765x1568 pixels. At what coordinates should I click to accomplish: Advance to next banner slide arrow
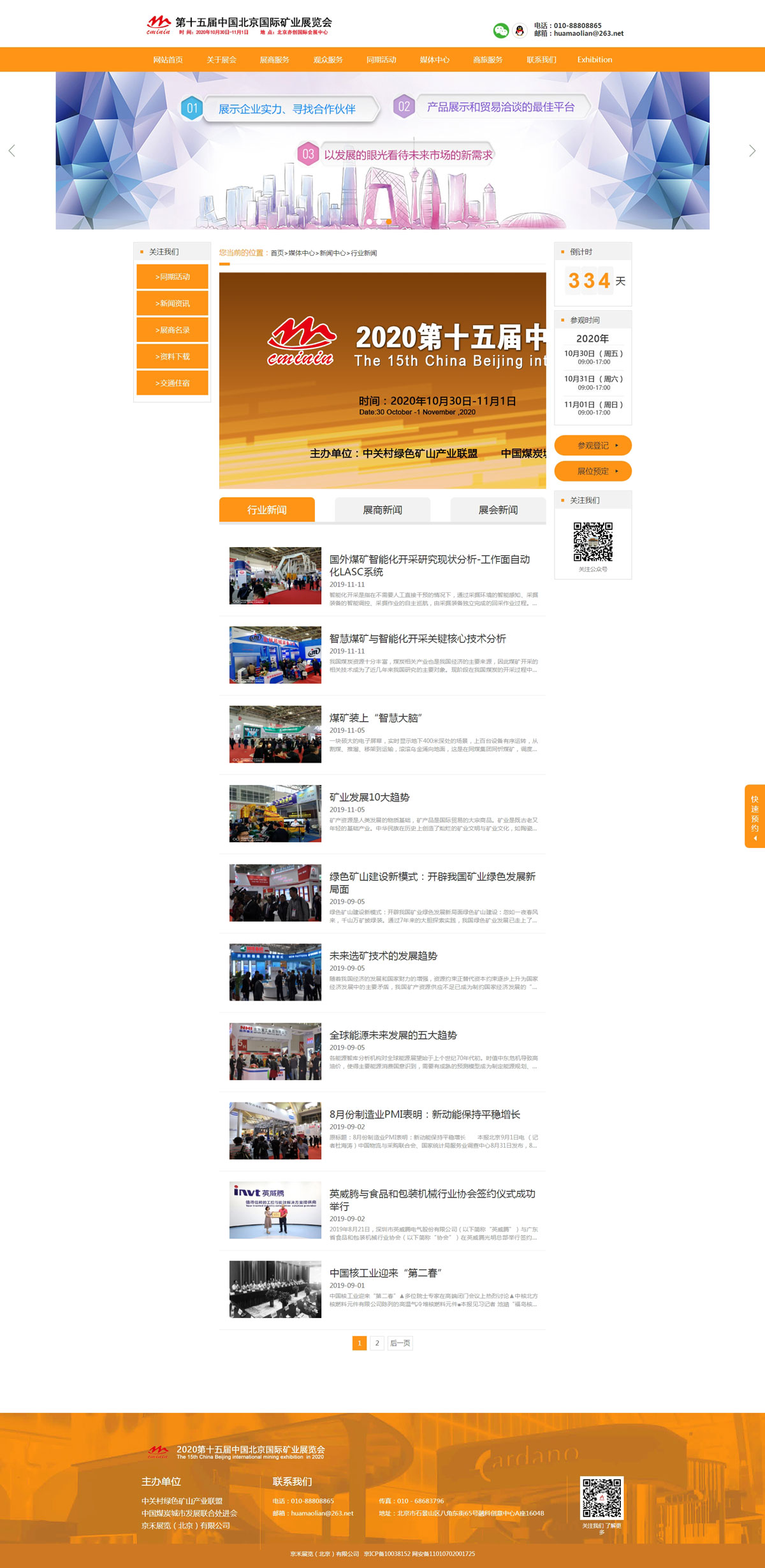click(752, 150)
